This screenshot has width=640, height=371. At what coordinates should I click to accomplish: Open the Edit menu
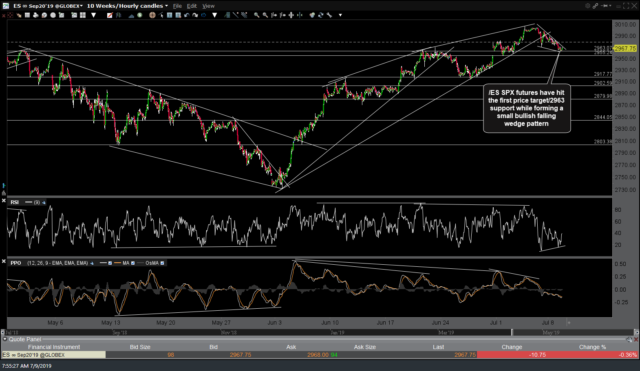[192, 6]
